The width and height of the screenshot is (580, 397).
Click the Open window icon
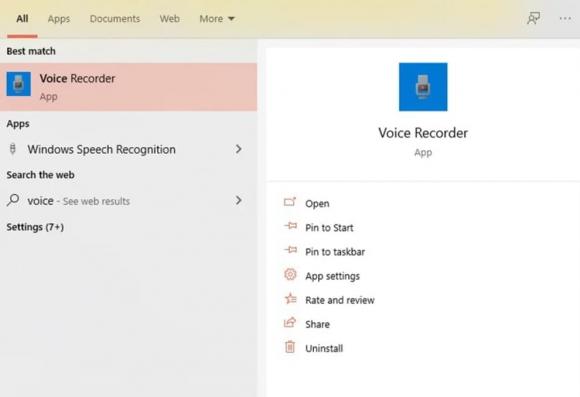[x=290, y=202]
